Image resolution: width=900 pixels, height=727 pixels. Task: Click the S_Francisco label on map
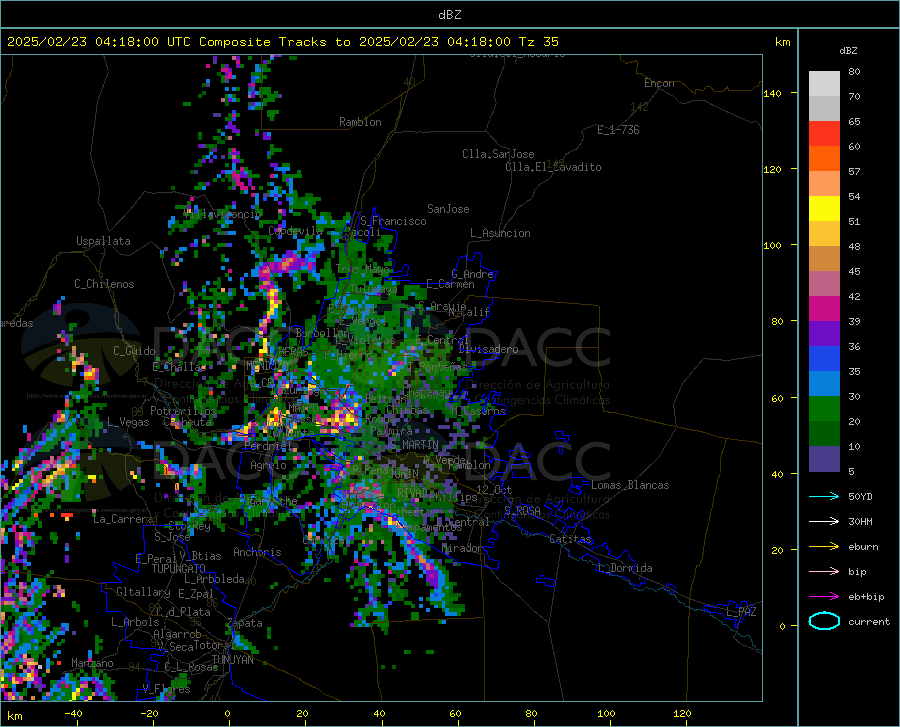[x=393, y=221]
